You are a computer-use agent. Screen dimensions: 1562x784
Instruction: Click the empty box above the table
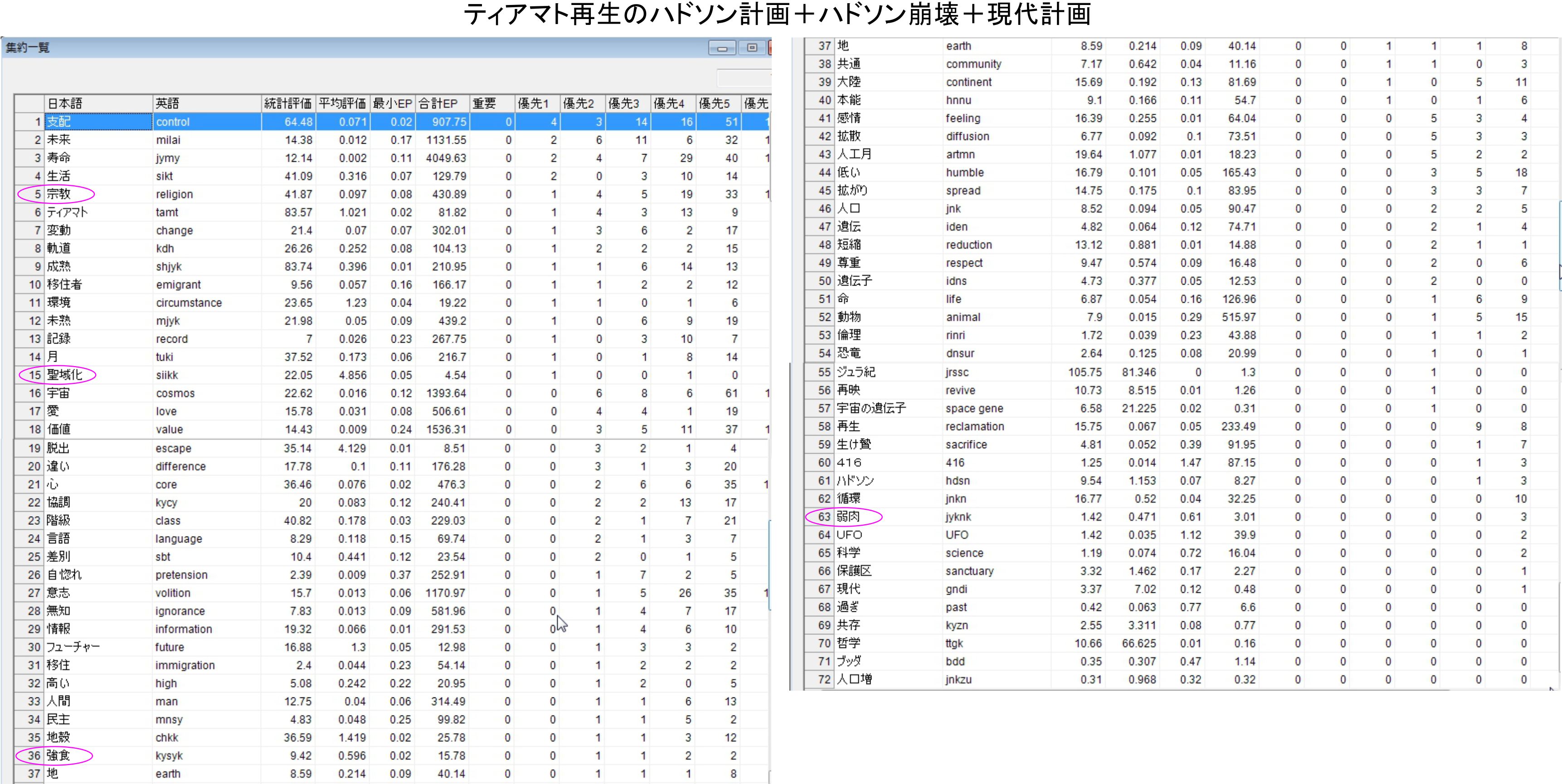click(744, 78)
